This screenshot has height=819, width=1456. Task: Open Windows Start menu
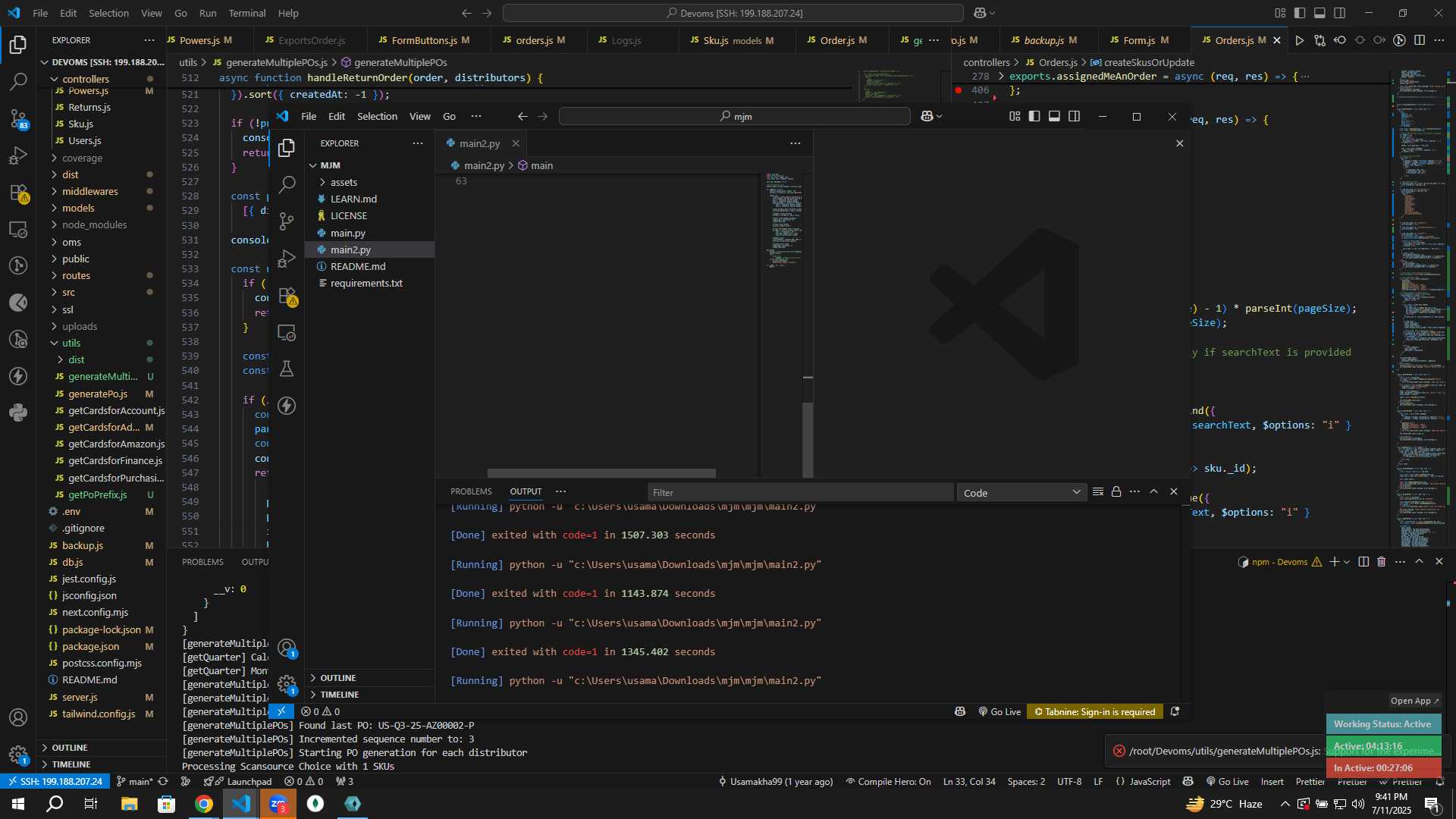coord(18,804)
